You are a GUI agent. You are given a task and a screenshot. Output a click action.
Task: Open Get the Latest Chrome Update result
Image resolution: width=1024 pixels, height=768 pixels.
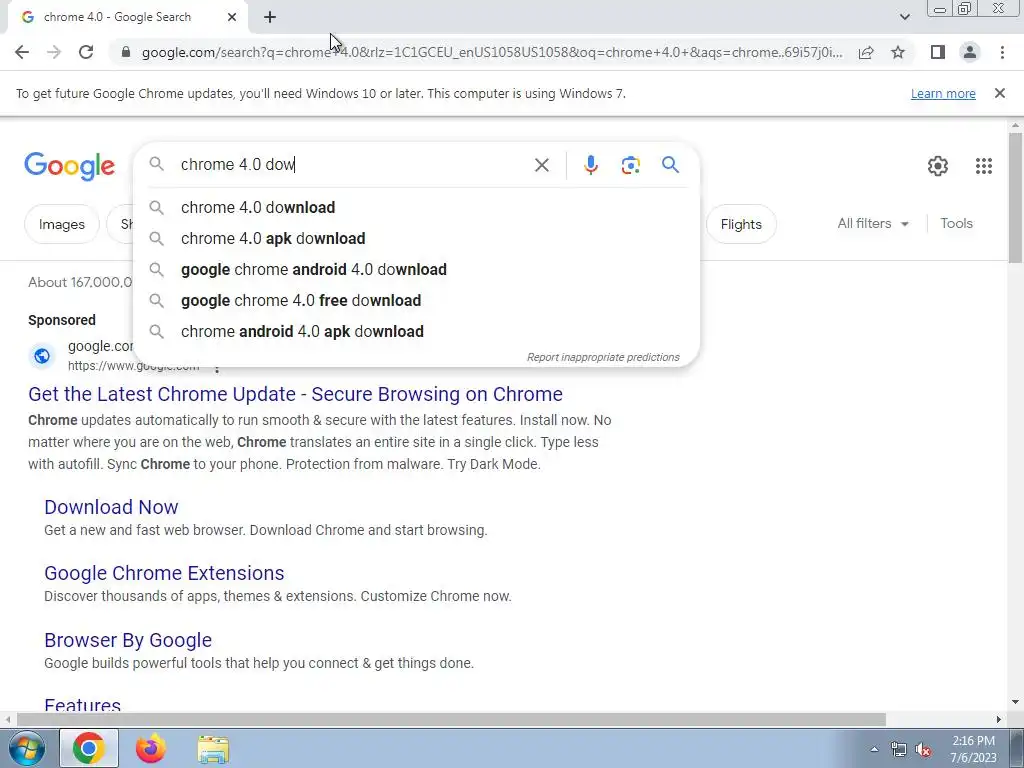[x=295, y=394]
